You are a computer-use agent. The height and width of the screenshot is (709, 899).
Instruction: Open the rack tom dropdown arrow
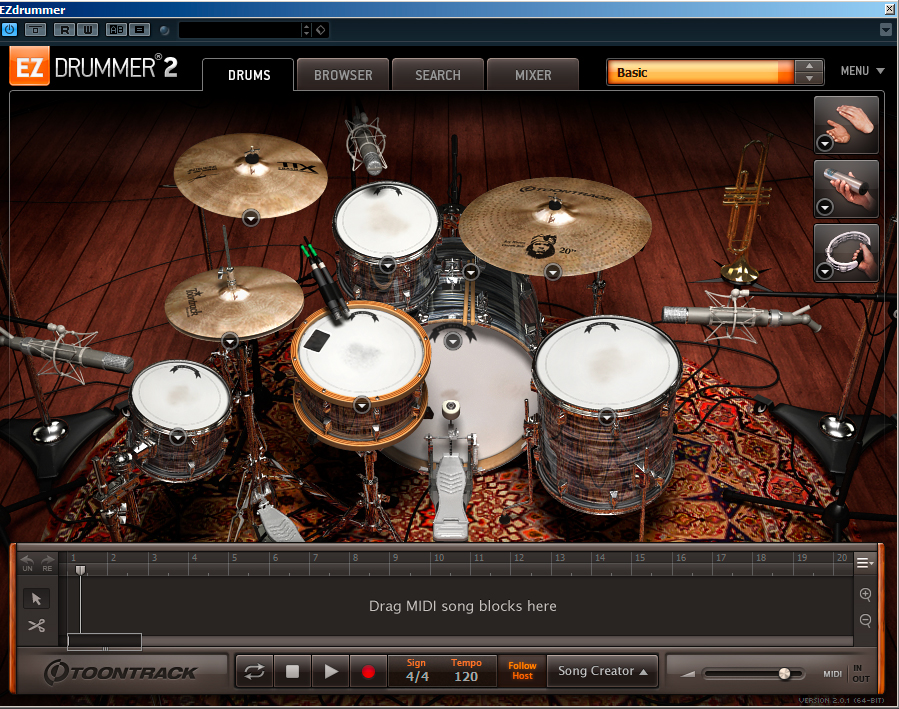pyautogui.click(x=388, y=265)
